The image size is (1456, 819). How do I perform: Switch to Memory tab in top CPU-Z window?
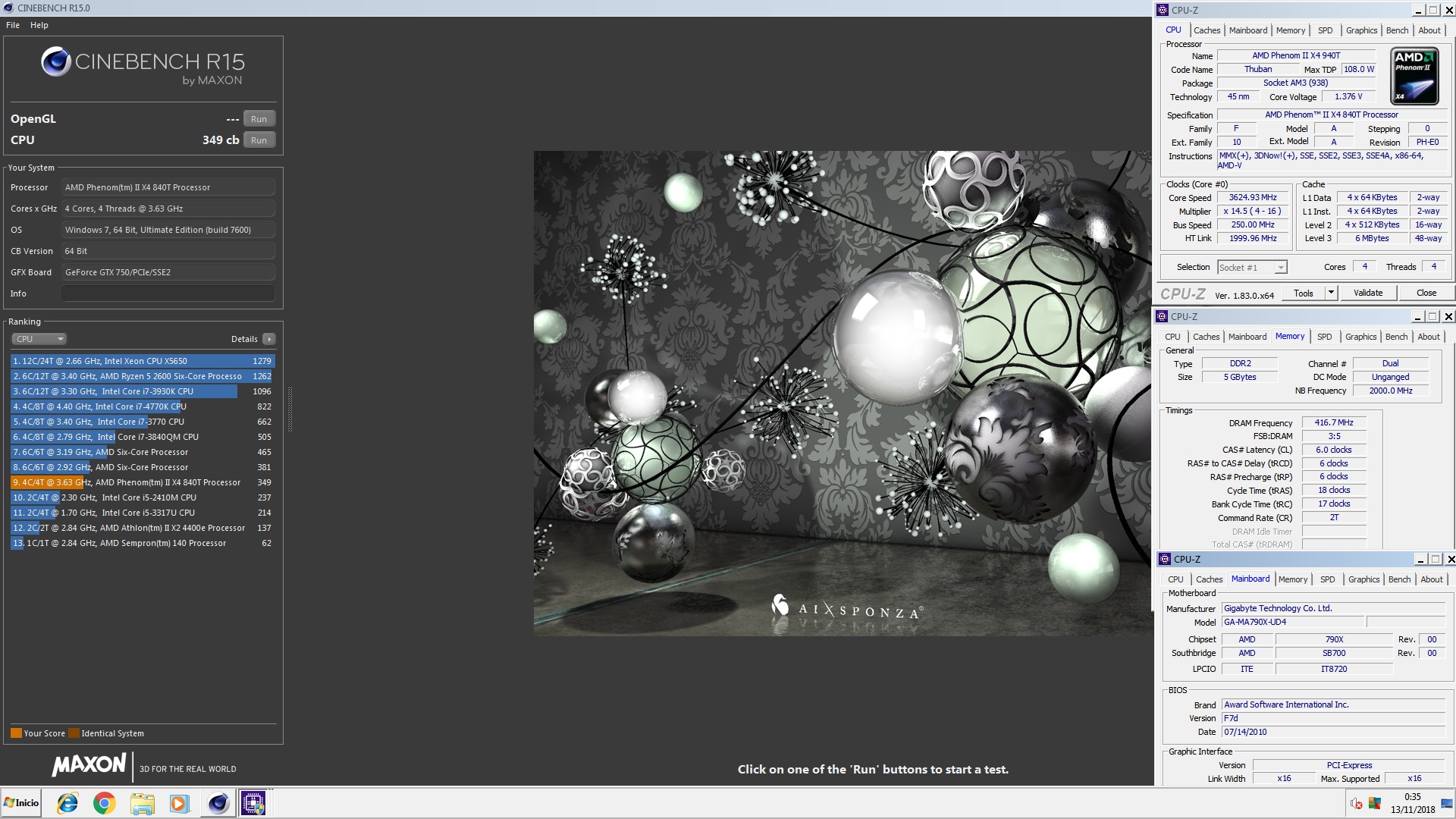1291,30
